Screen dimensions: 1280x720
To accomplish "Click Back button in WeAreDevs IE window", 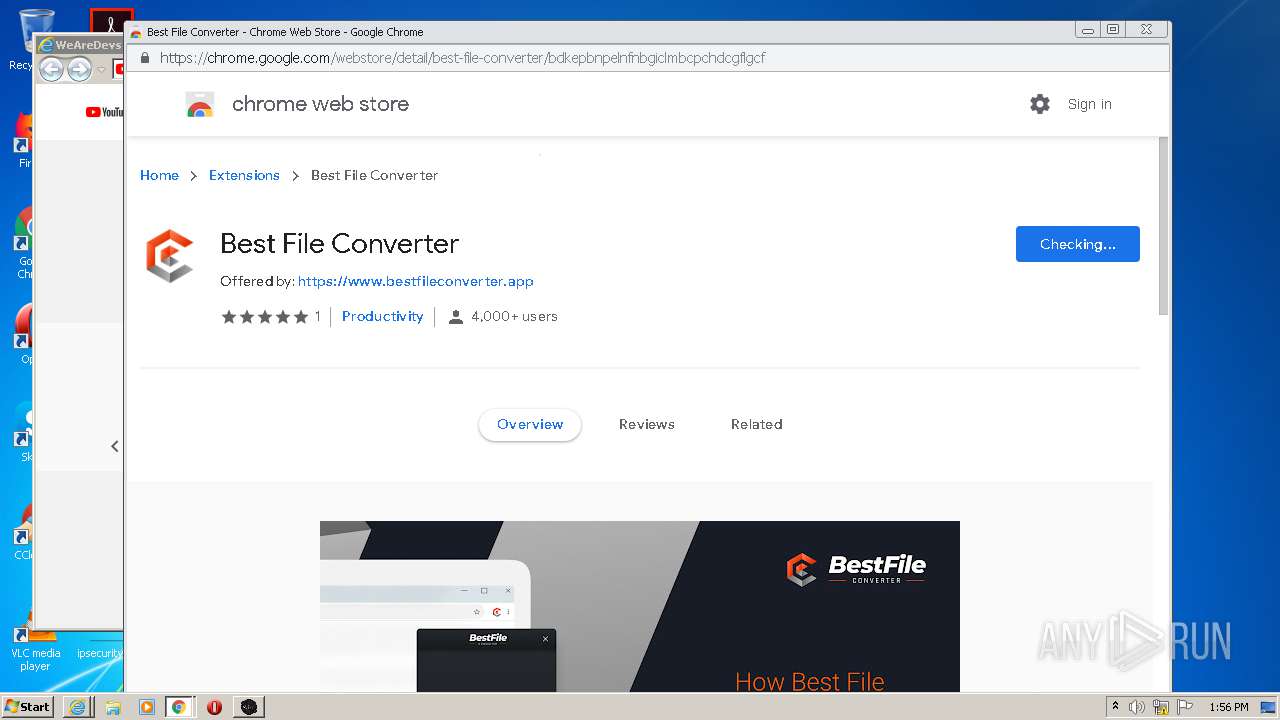I will pyautogui.click(x=51, y=69).
